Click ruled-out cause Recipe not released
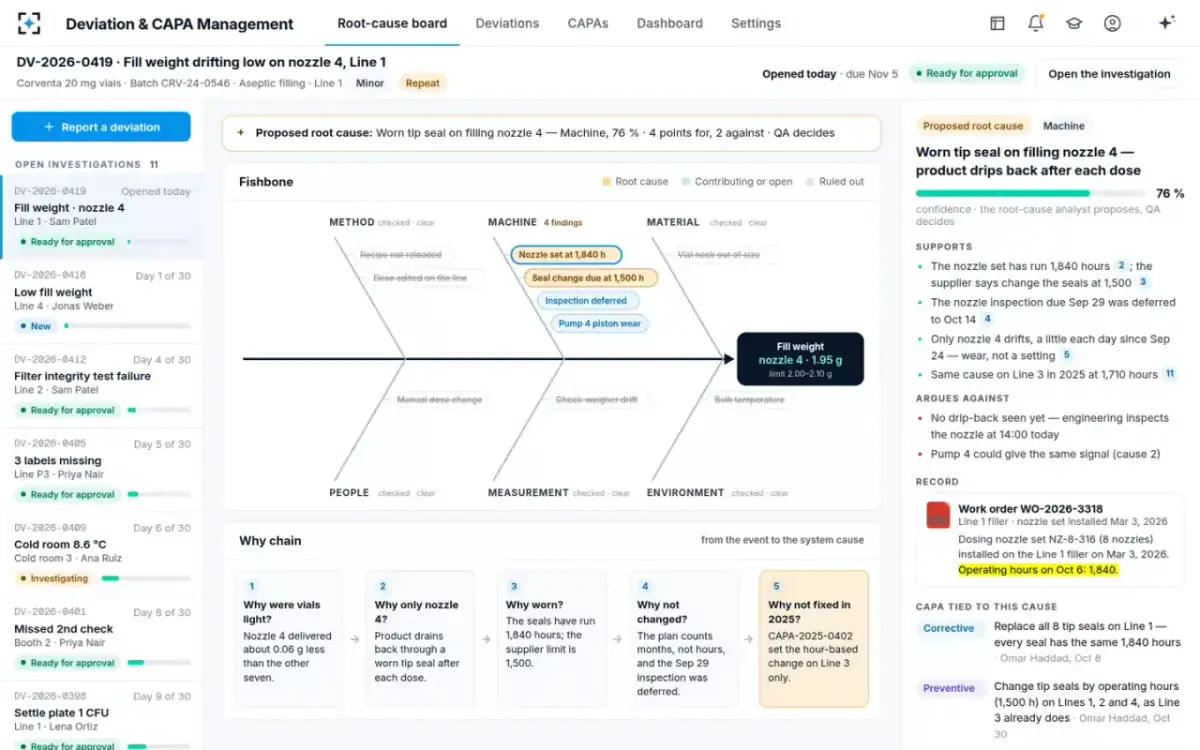The height and width of the screenshot is (750, 1200). (x=401, y=255)
